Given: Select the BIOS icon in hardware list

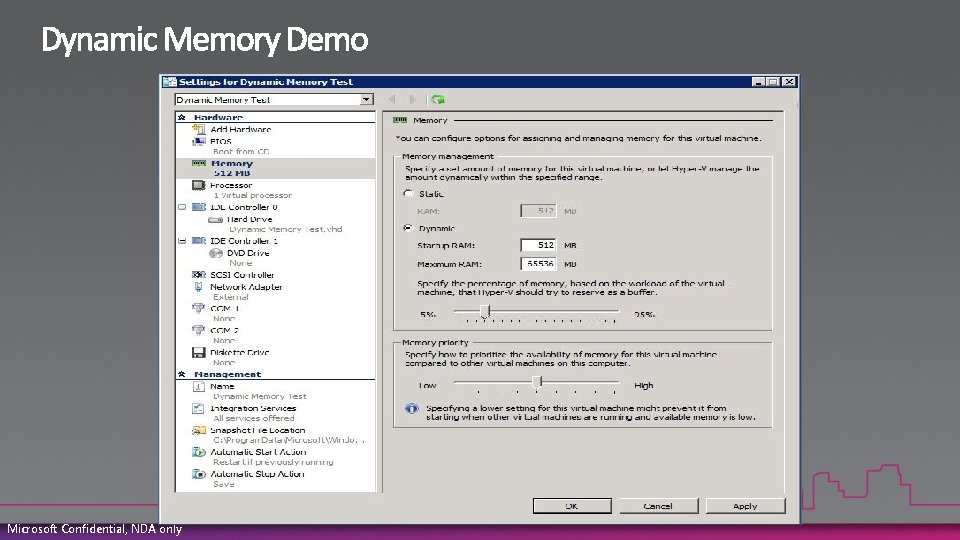Looking at the screenshot, I should 198,141.
